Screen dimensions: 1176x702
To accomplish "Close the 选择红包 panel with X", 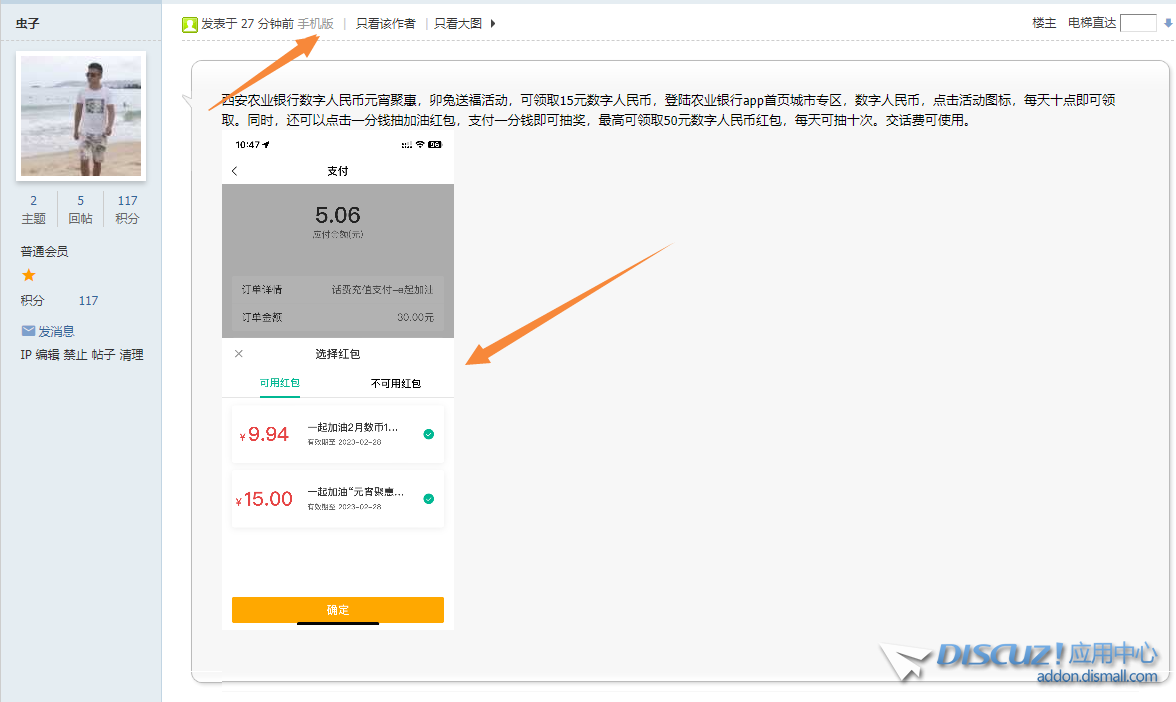I will point(238,354).
